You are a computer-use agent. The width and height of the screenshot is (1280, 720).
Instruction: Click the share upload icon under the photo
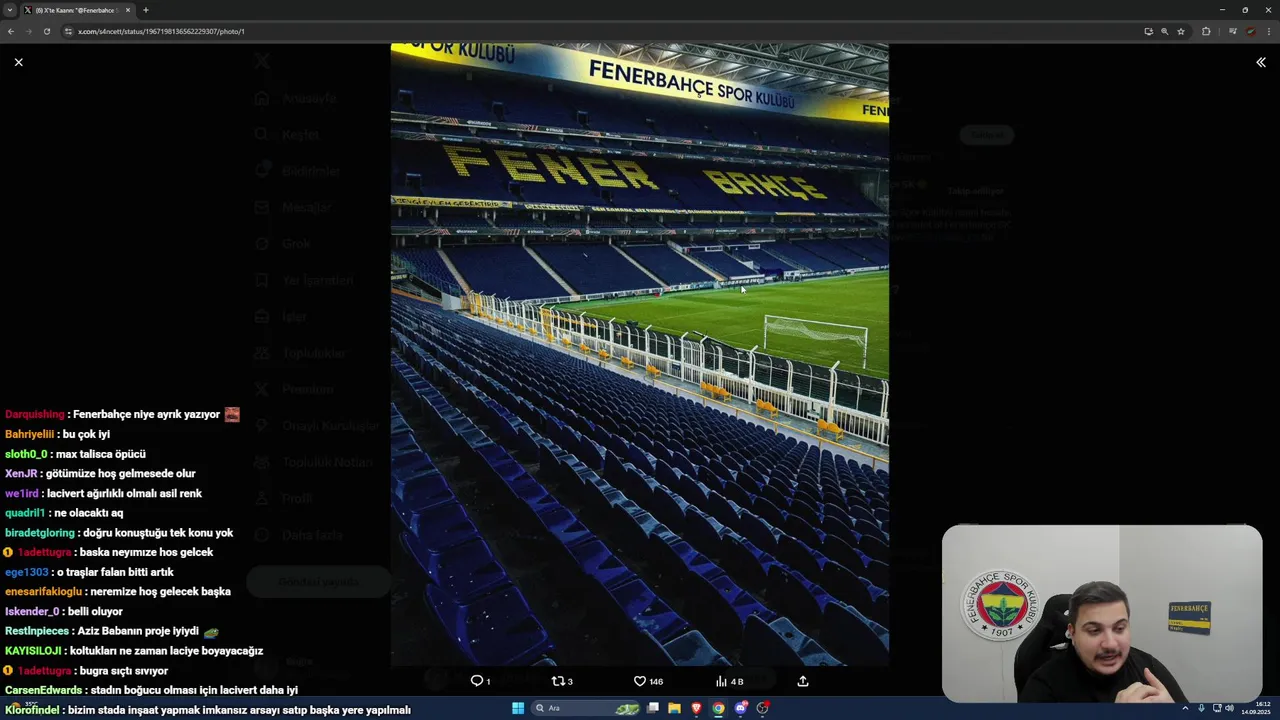pyautogui.click(x=802, y=681)
